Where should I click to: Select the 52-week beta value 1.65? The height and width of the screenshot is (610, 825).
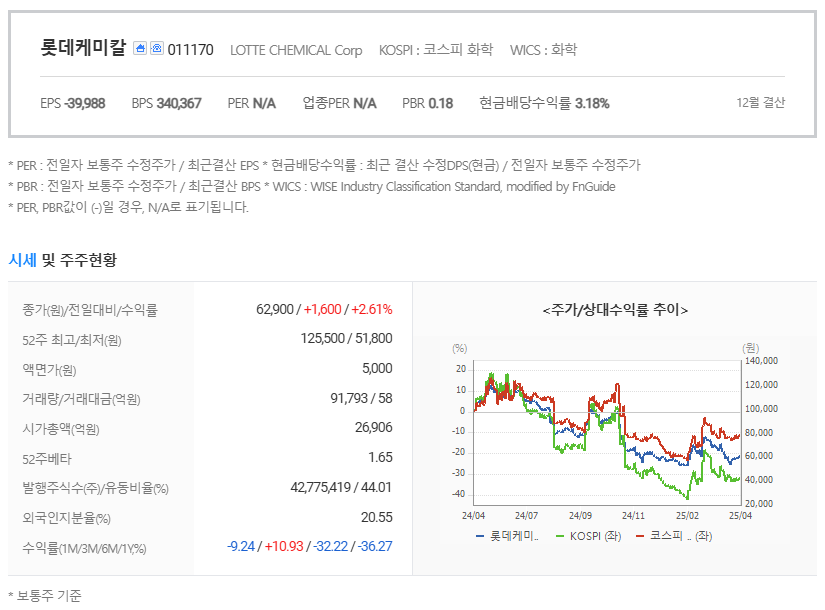point(380,457)
